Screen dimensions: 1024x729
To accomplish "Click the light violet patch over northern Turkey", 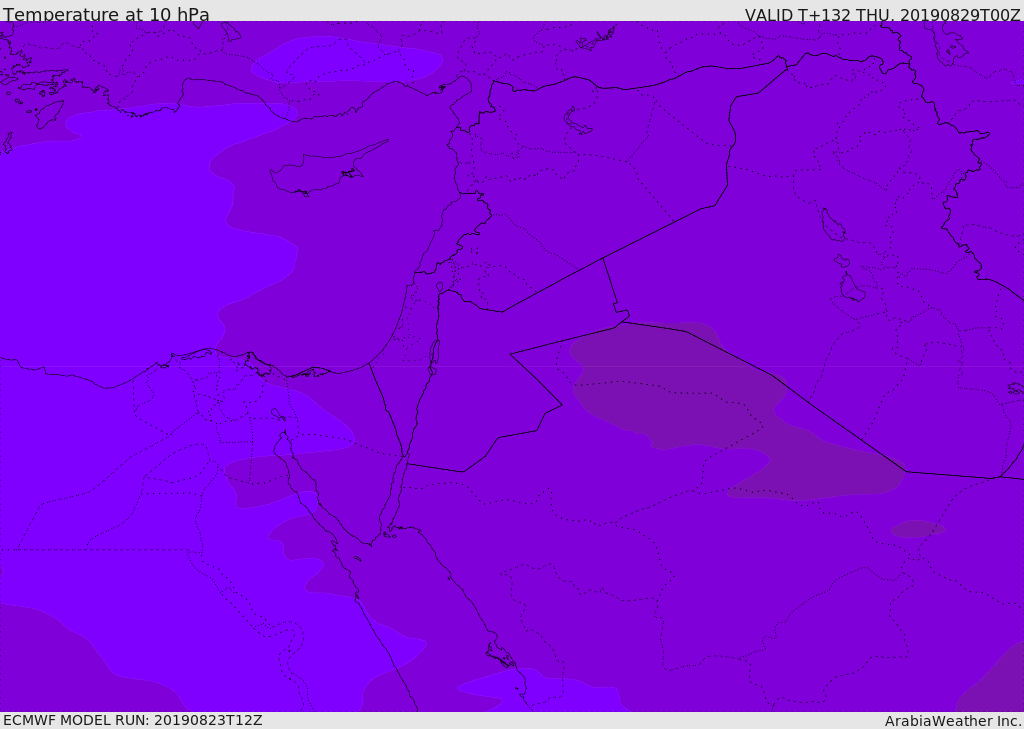I will (347, 60).
